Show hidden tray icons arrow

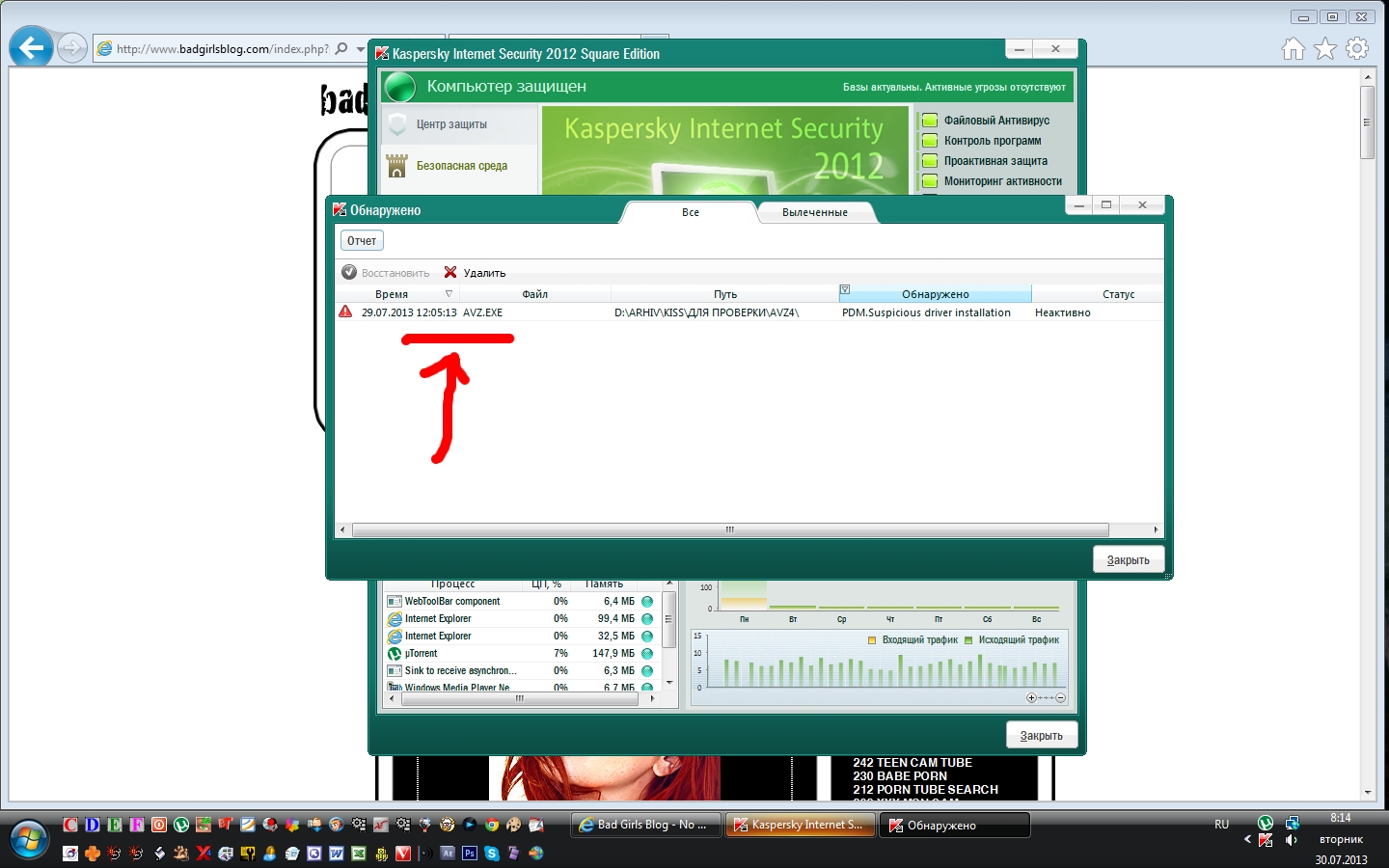pos(1247,839)
